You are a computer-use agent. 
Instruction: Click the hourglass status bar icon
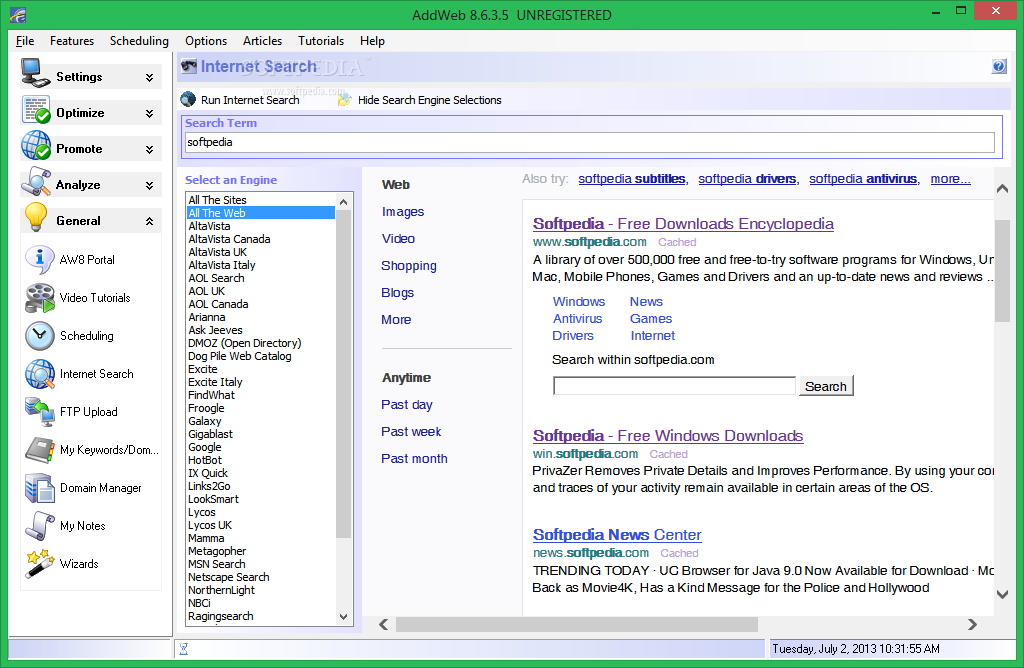tap(184, 648)
